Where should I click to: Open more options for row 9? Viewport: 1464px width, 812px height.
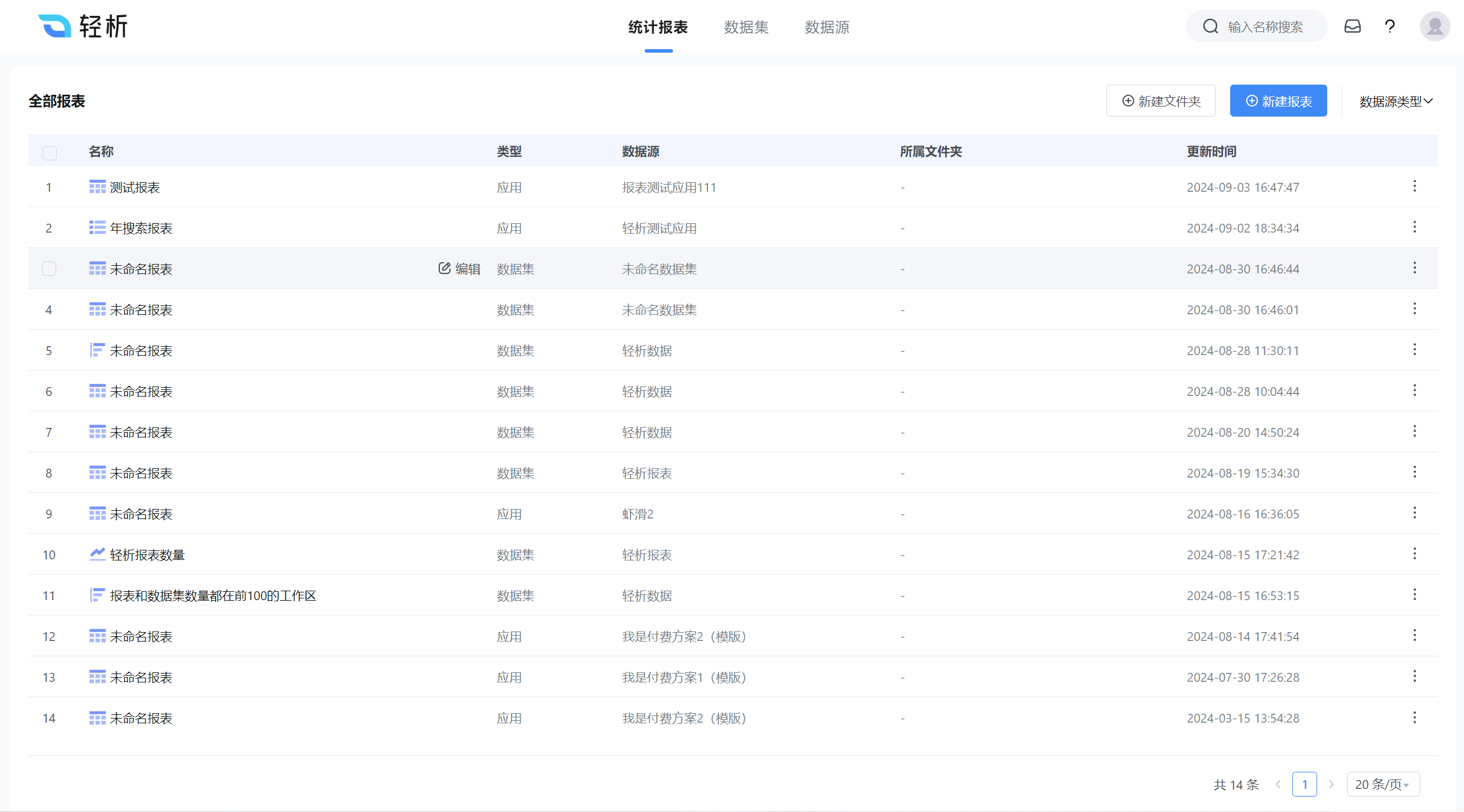click(x=1415, y=513)
